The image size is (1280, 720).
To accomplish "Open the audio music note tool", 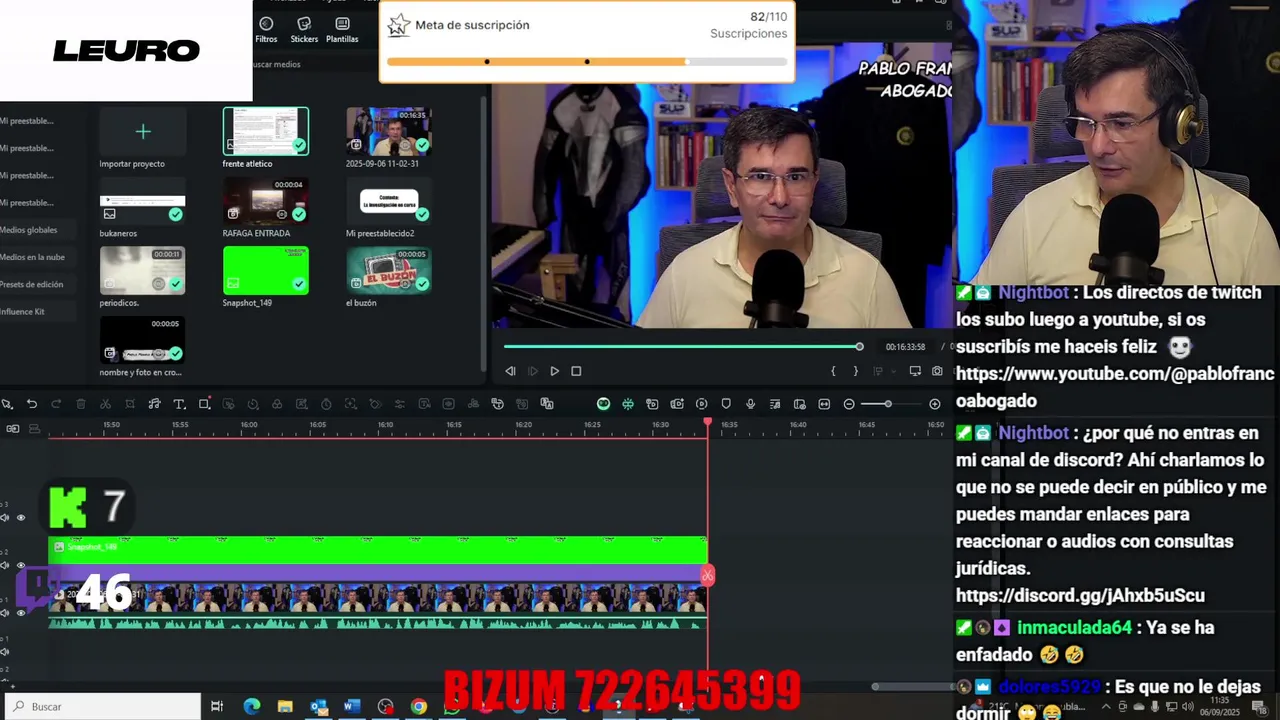I will 154,404.
